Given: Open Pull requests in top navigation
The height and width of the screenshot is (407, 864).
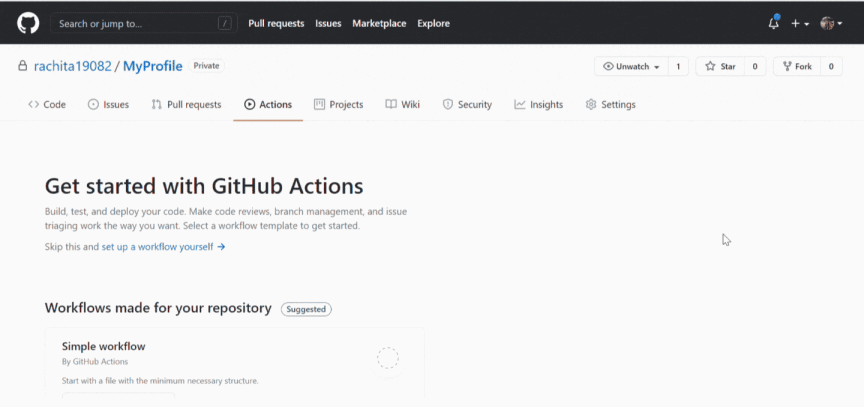Looking at the screenshot, I should click(x=276, y=23).
